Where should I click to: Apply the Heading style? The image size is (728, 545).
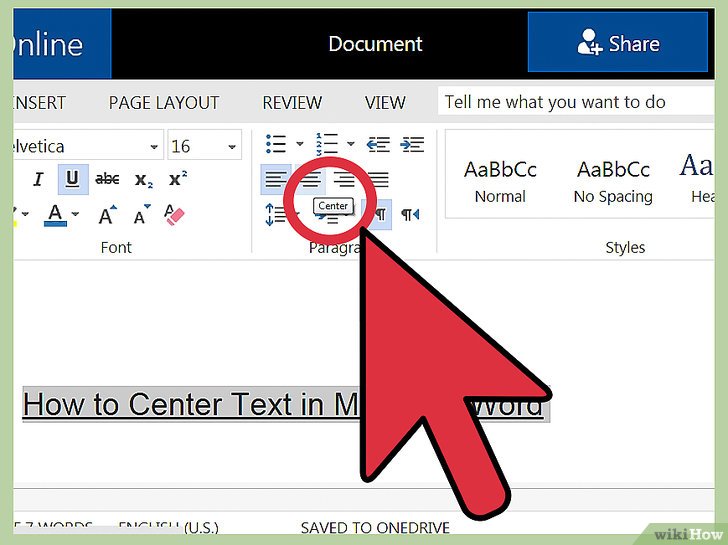[x=696, y=177]
